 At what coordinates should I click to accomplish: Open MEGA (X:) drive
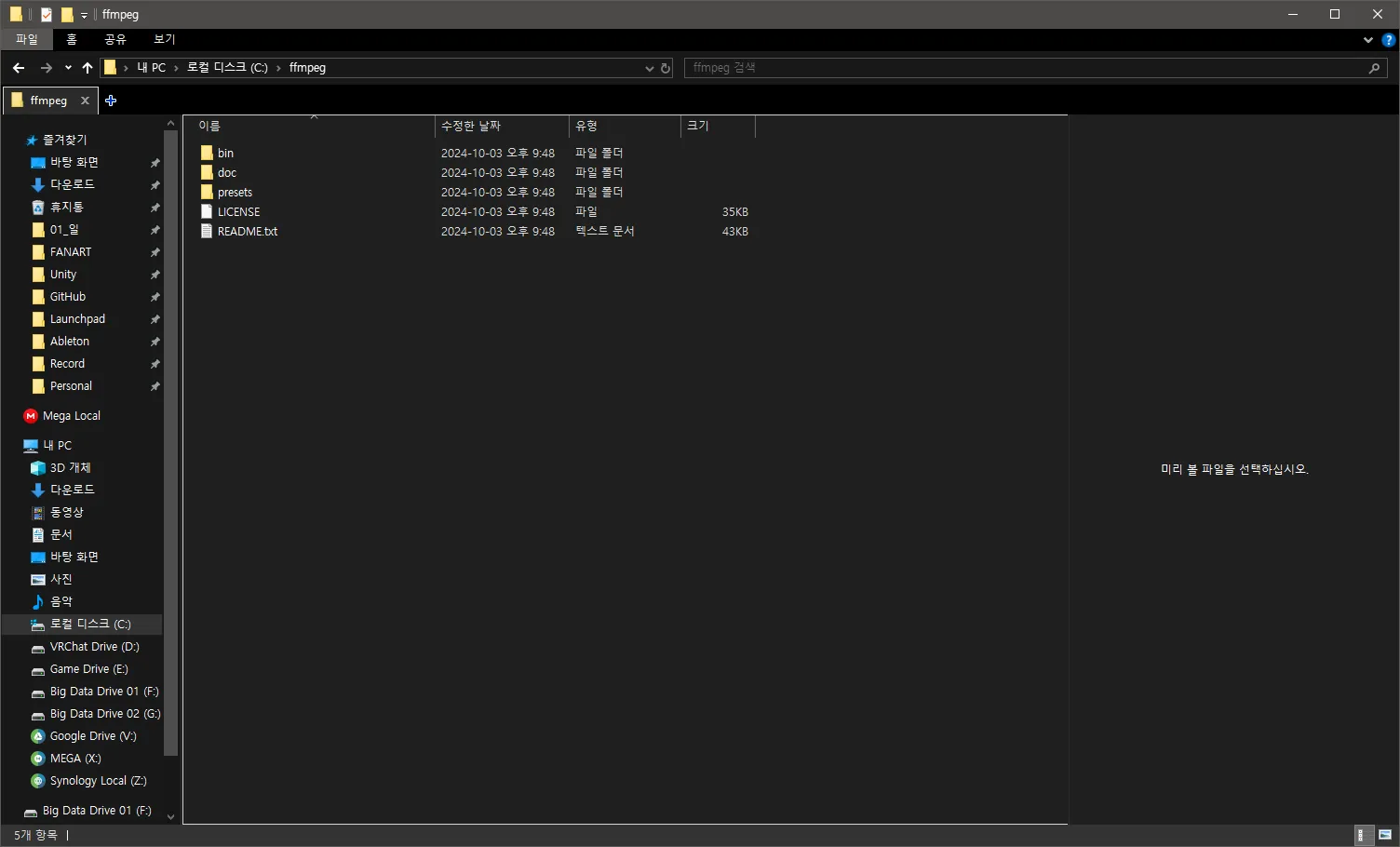click(x=75, y=758)
